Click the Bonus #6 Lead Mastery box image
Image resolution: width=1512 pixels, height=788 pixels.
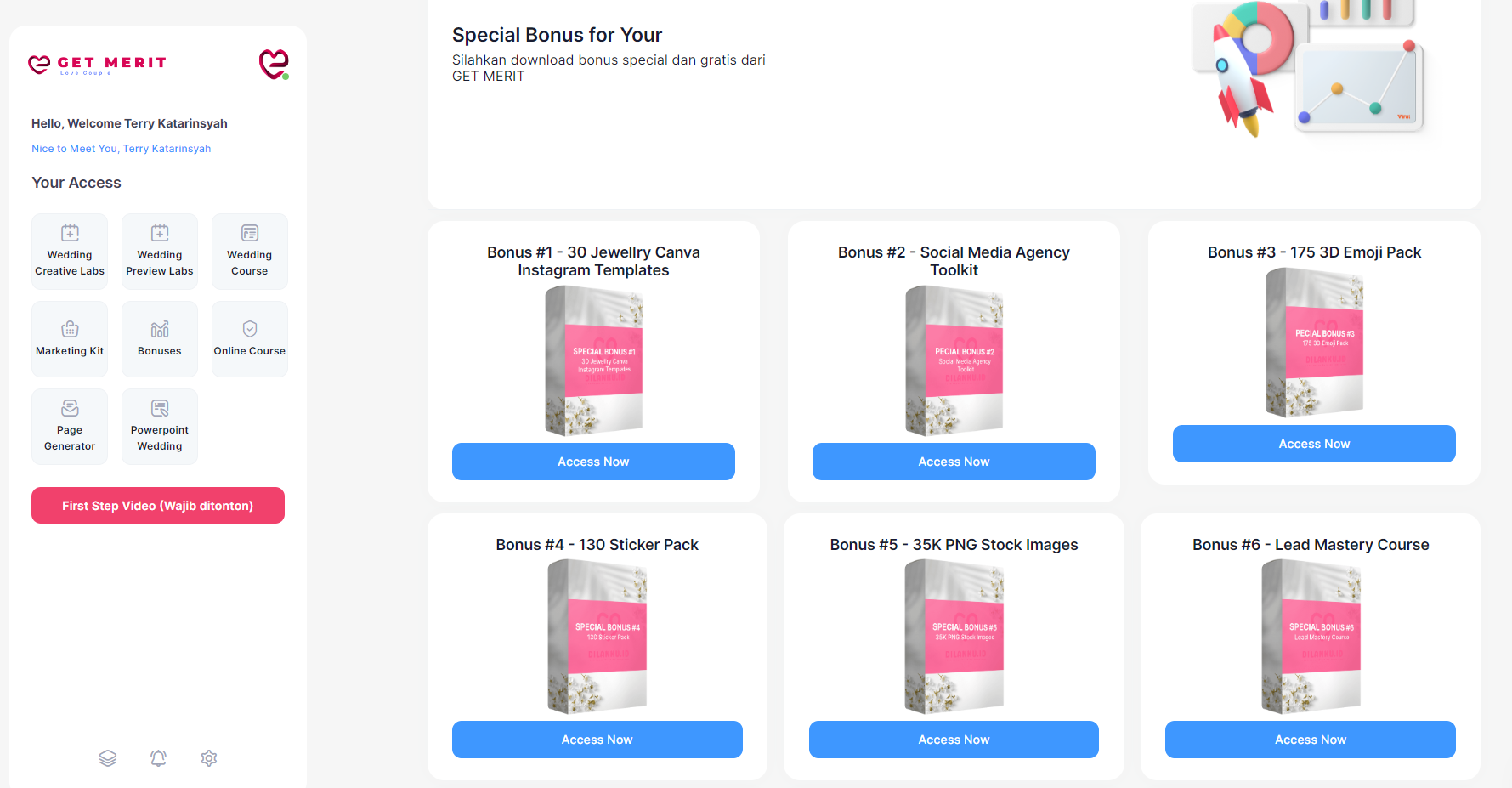(x=1311, y=637)
